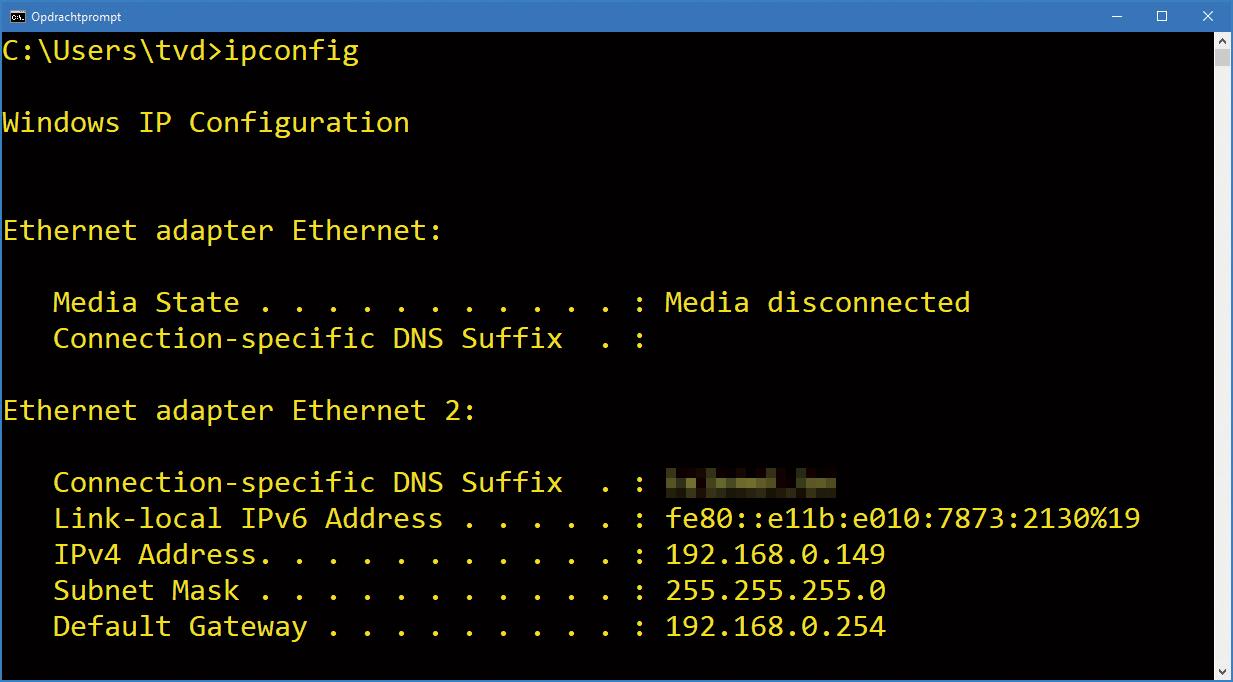The width and height of the screenshot is (1233, 682).
Task: Click the scrollbar up arrow
Action: coord(1222,41)
